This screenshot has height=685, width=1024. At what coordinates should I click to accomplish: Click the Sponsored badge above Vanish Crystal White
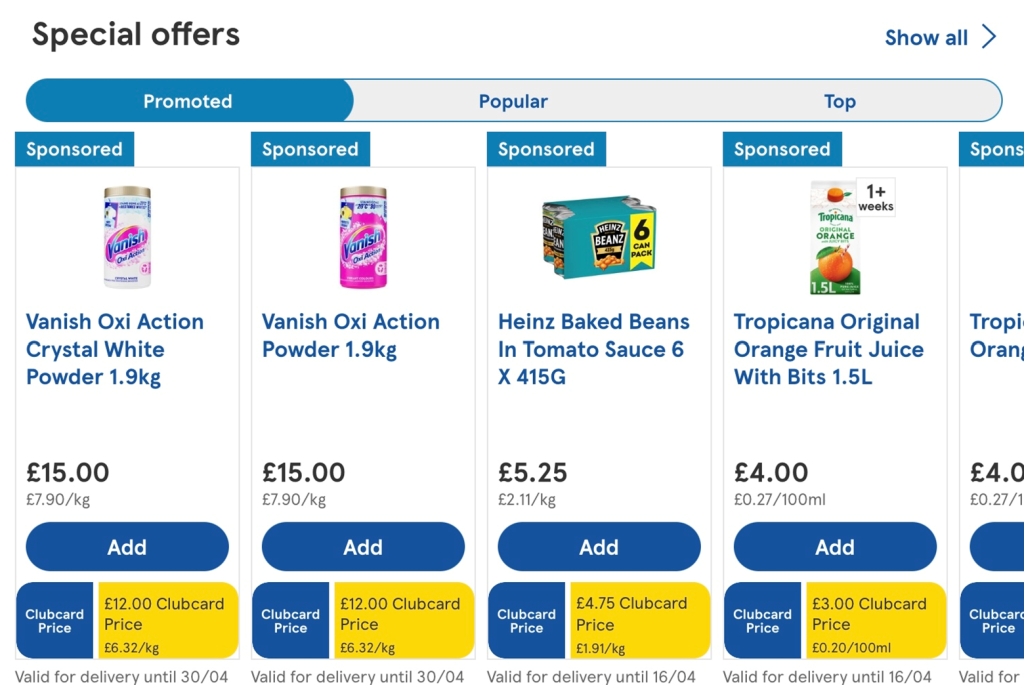[x=74, y=149]
